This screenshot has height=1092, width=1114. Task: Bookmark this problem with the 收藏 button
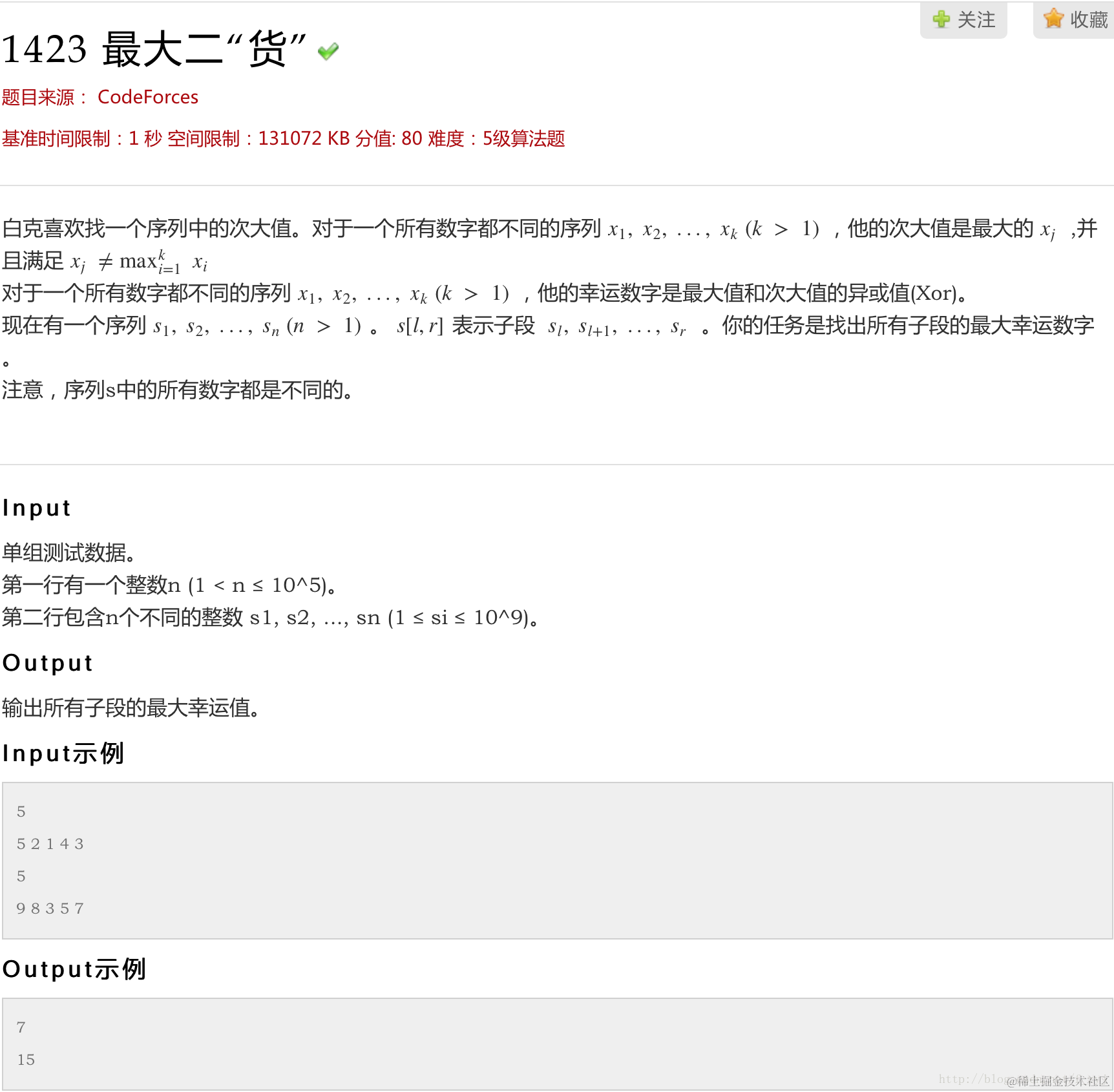[x=1074, y=20]
